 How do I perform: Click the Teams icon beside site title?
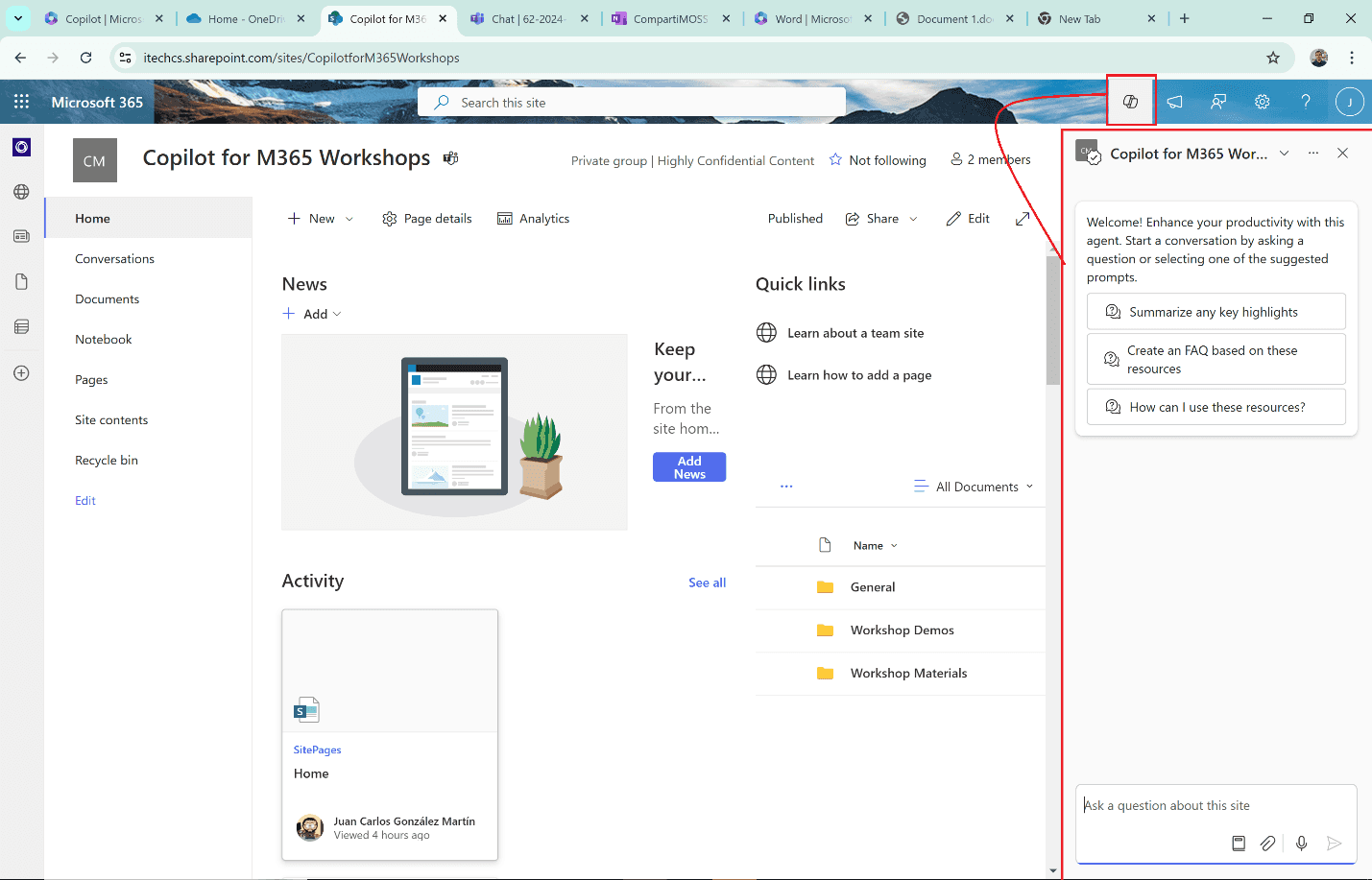(450, 158)
